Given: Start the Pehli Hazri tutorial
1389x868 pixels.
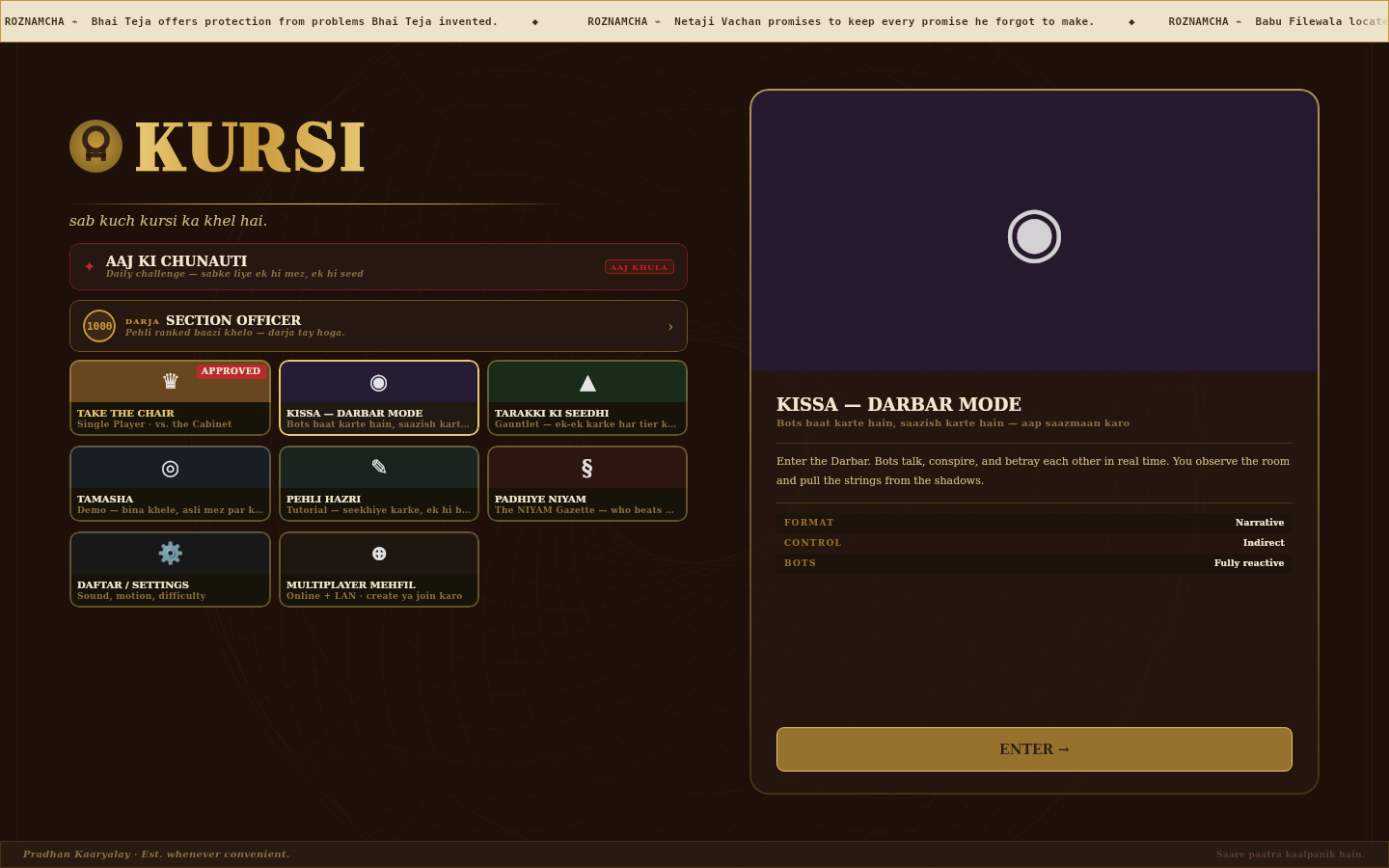Looking at the screenshot, I should [379, 483].
